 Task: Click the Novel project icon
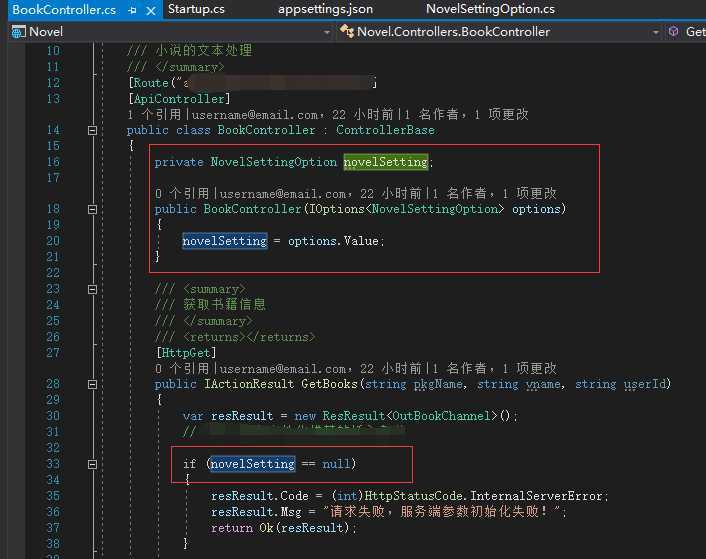click(18, 32)
